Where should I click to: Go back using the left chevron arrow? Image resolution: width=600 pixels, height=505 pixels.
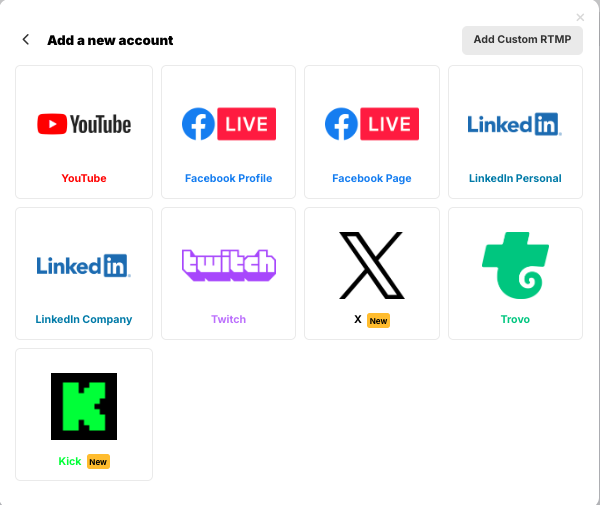pyautogui.click(x=26, y=39)
